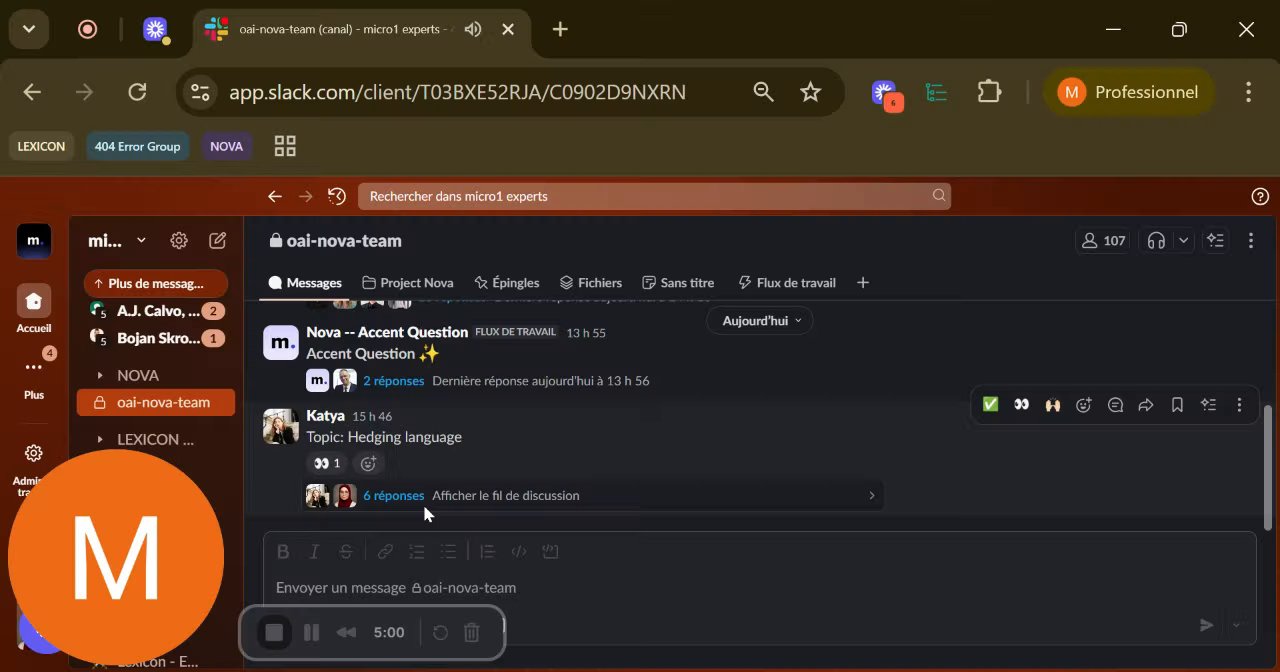
Task: Open the Sans titre tab
Action: pyautogui.click(x=678, y=283)
